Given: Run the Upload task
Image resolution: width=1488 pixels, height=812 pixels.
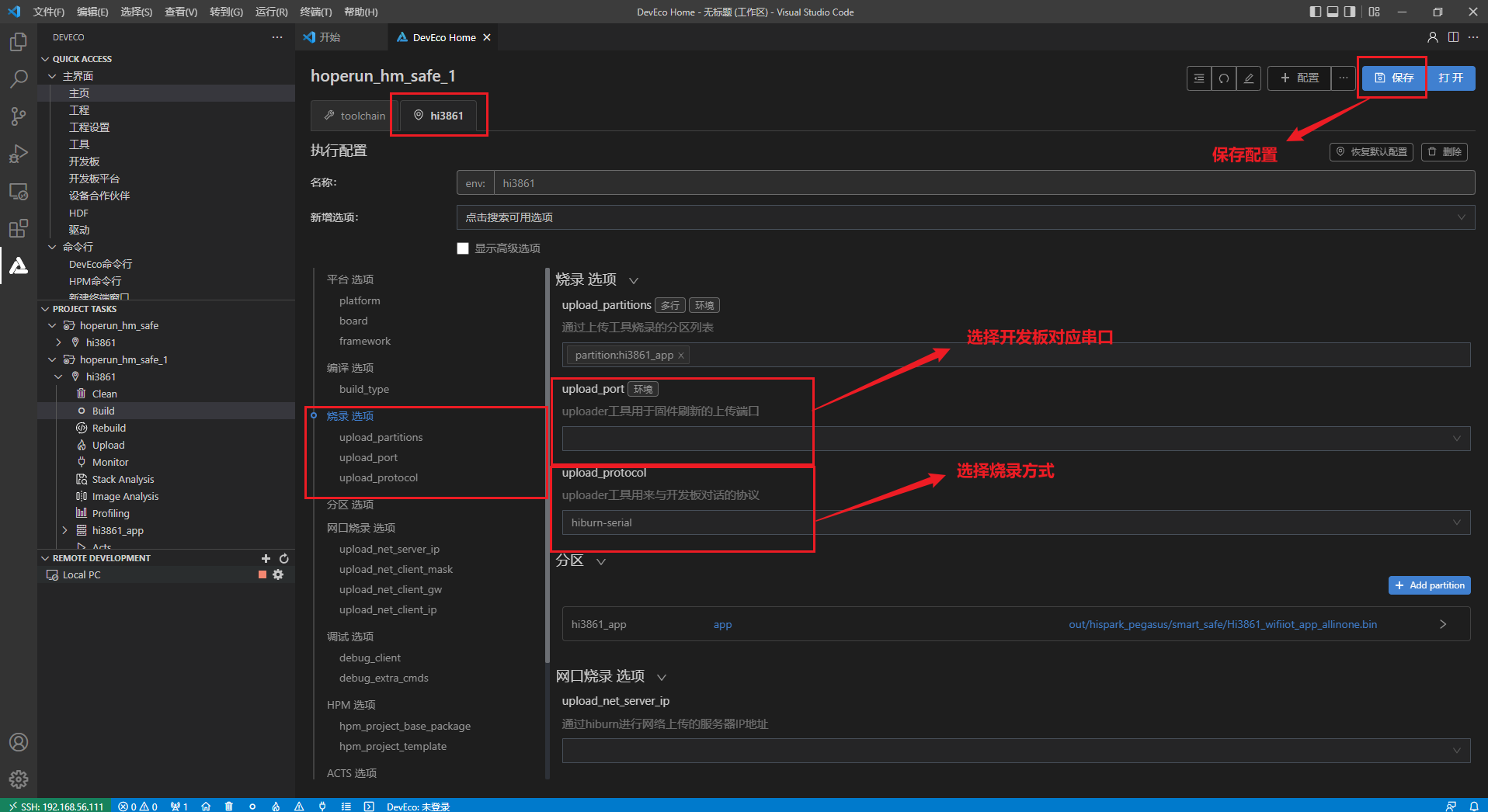Looking at the screenshot, I should tap(108, 445).
